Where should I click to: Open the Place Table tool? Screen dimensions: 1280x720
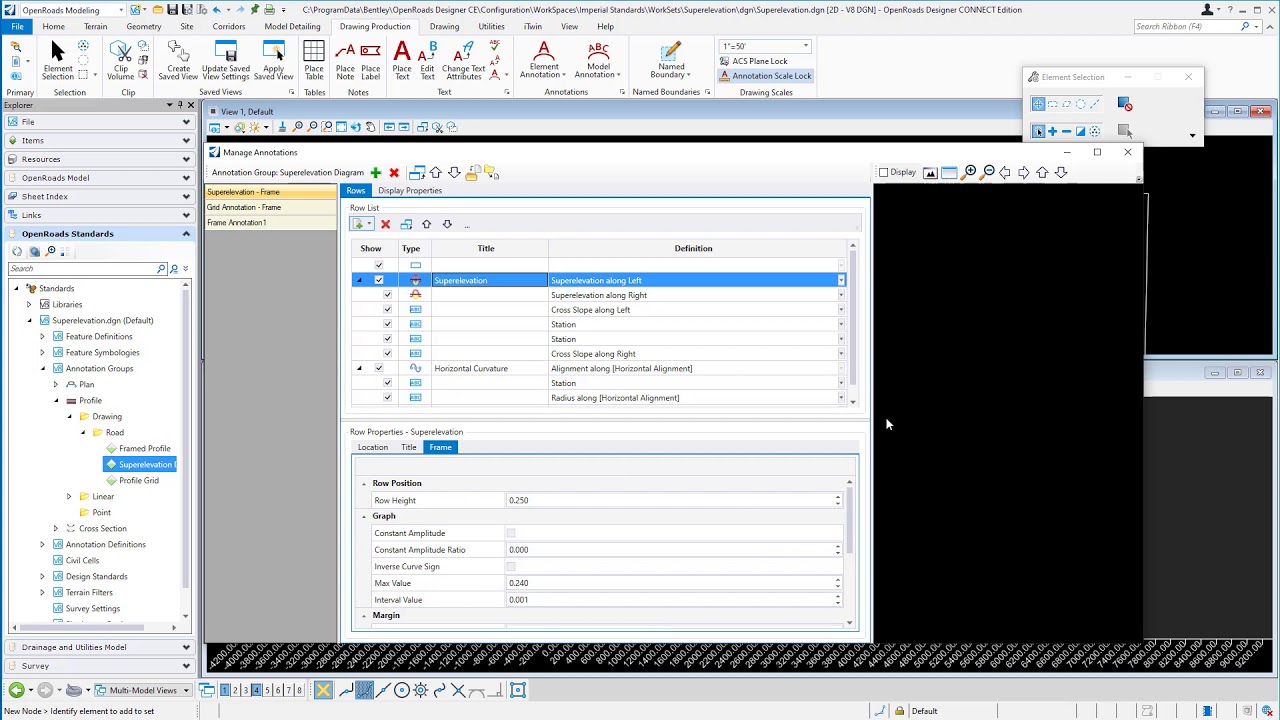[x=314, y=61]
